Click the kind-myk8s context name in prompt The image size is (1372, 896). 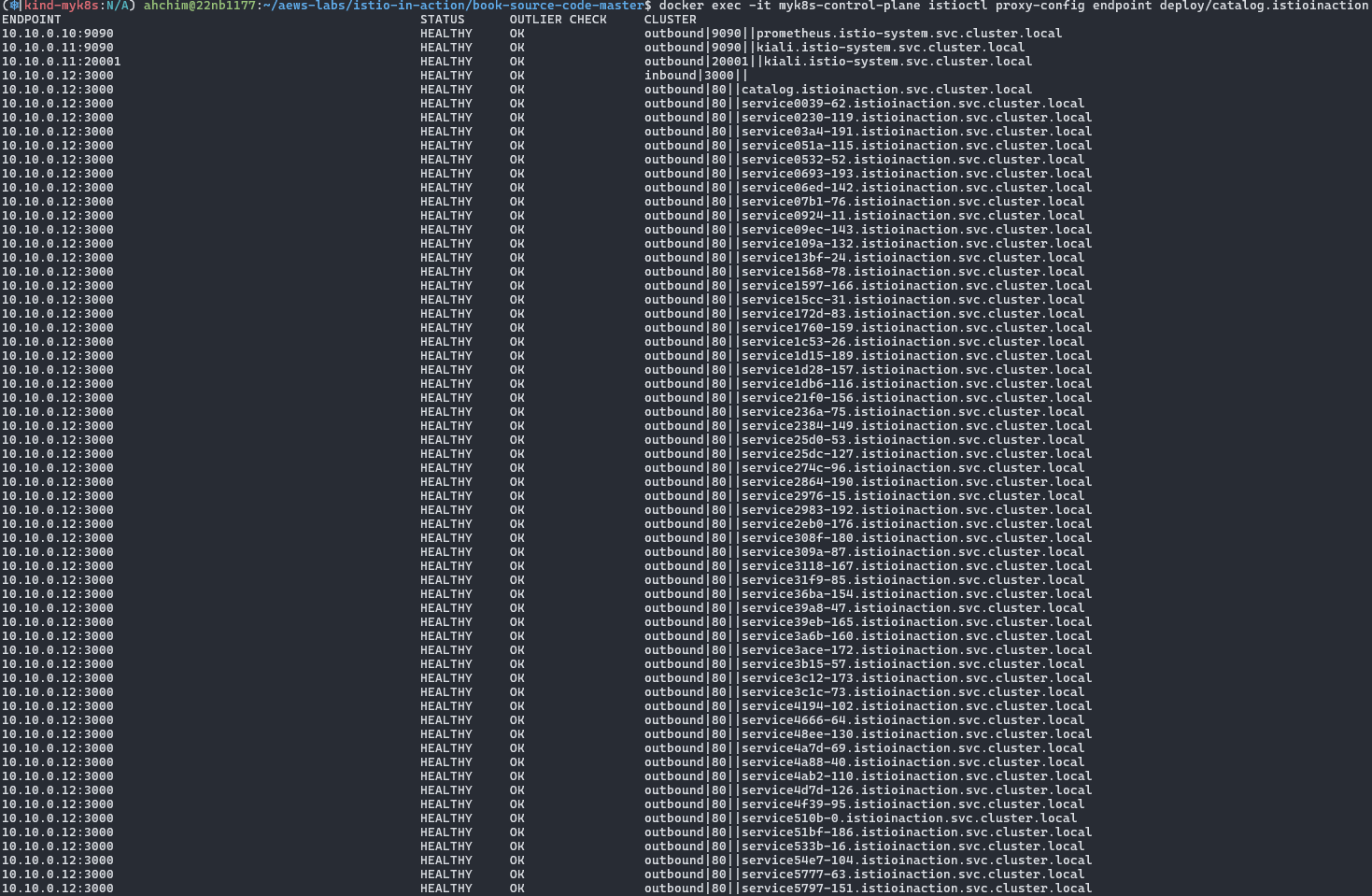(61, 6)
